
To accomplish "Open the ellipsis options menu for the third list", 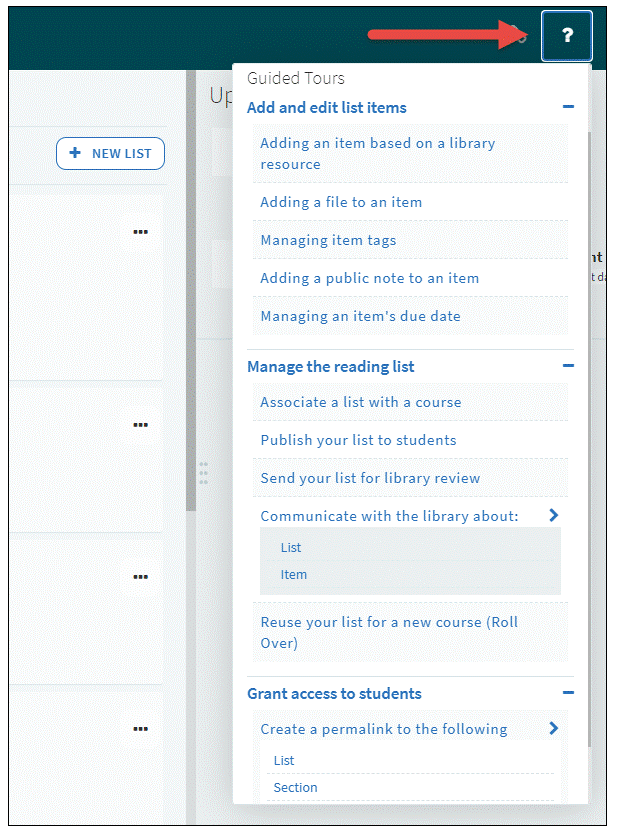I will (x=140, y=576).
